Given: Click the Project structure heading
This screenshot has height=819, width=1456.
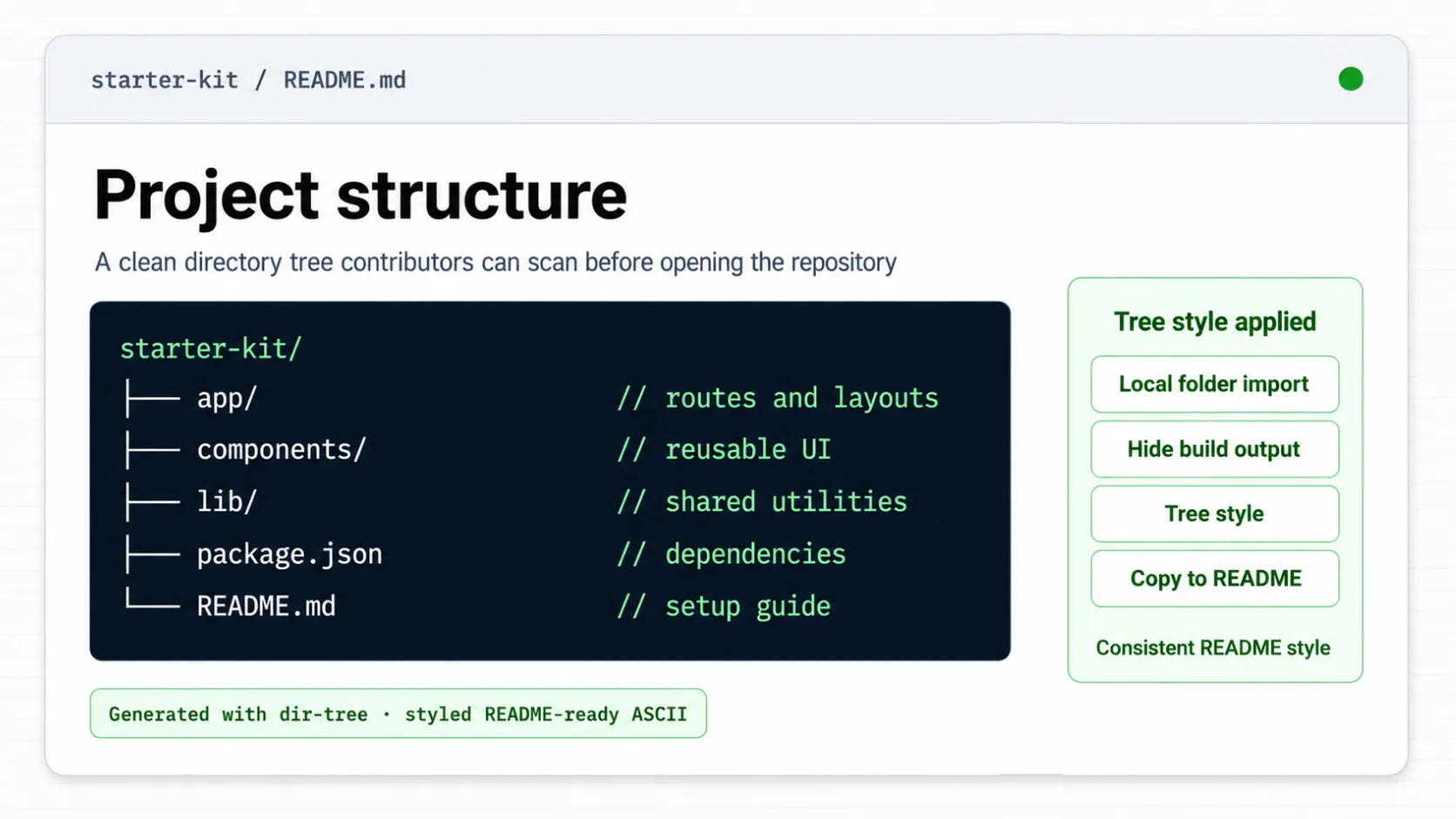Looking at the screenshot, I should [361, 195].
